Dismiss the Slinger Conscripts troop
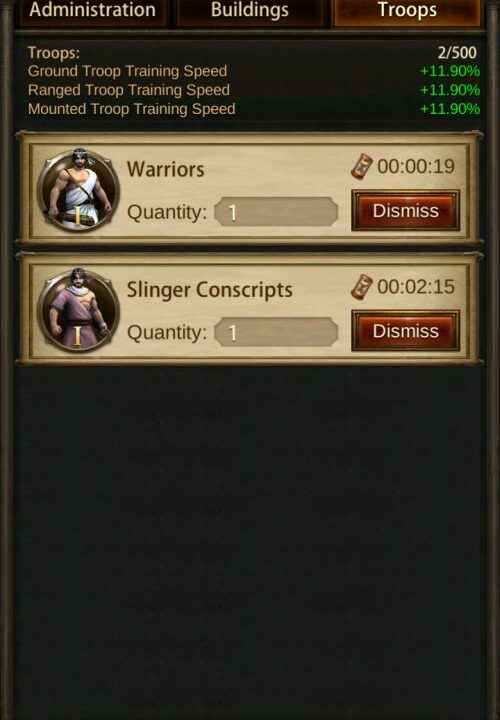Image resolution: width=500 pixels, height=720 pixels. pyautogui.click(x=405, y=331)
